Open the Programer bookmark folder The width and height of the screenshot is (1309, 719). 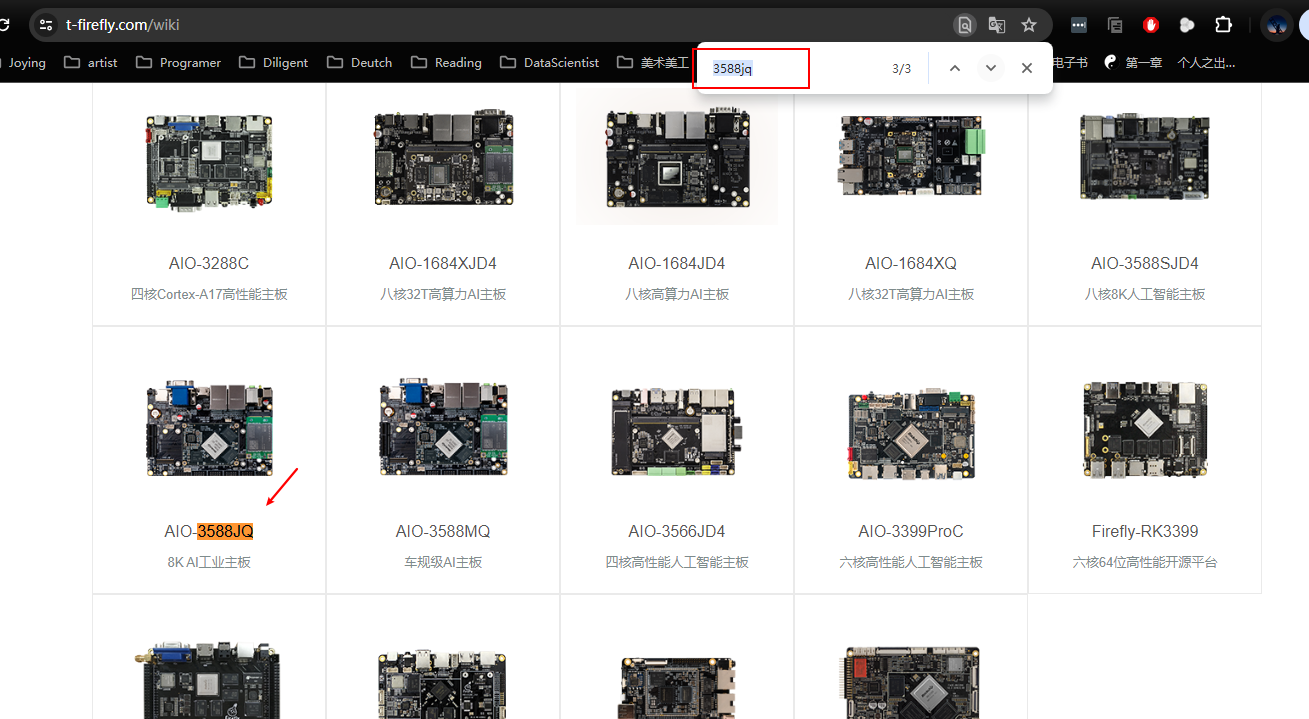[179, 62]
